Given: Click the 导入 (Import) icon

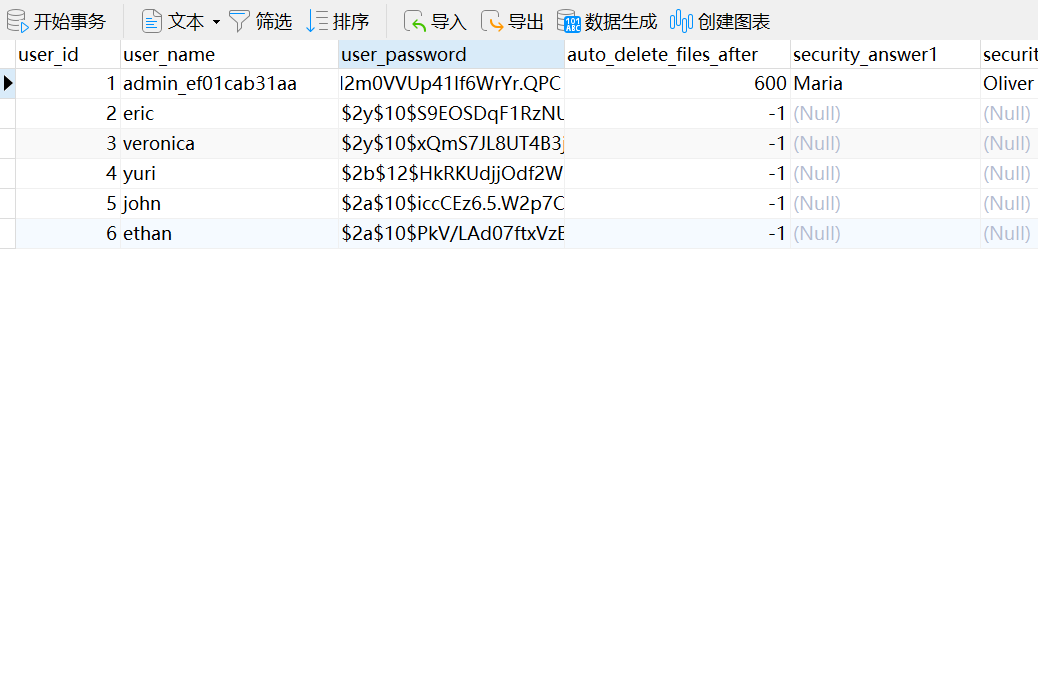Looking at the screenshot, I should click(x=415, y=21).
